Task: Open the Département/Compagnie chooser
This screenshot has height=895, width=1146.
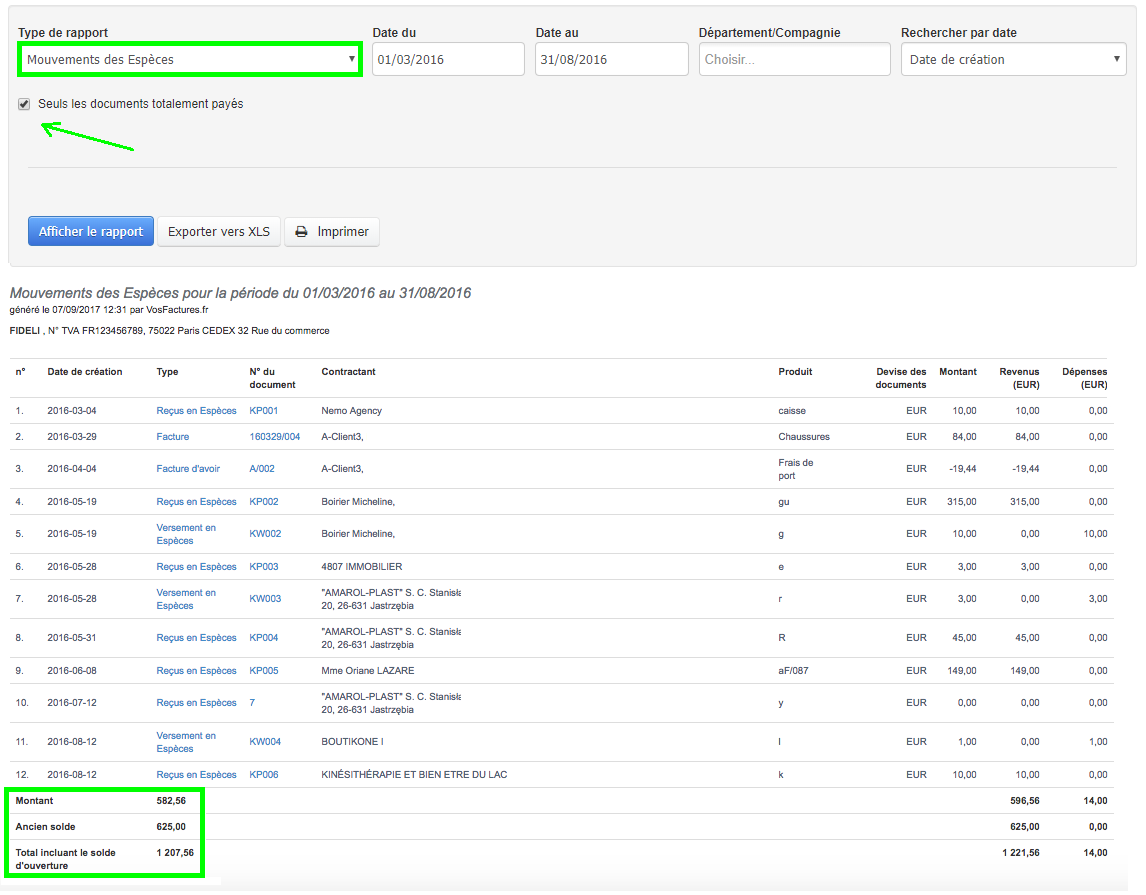Action: [x=794, y=60]
